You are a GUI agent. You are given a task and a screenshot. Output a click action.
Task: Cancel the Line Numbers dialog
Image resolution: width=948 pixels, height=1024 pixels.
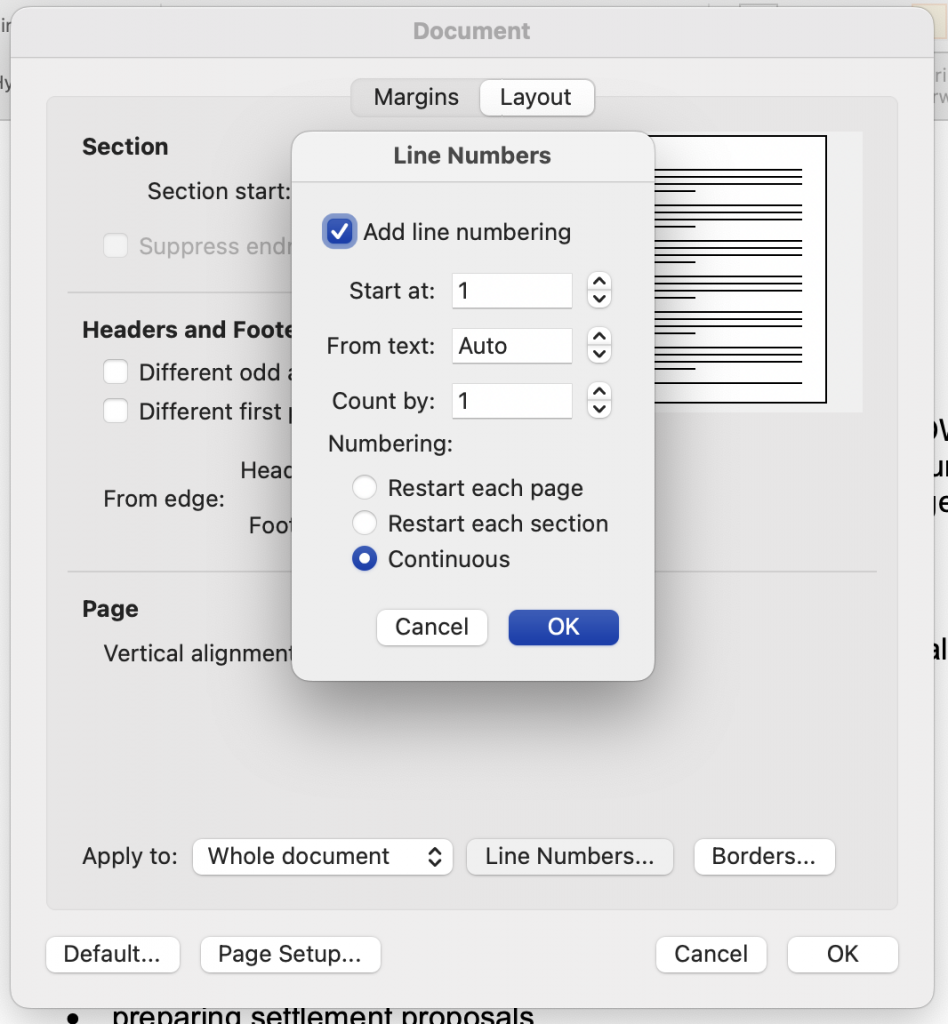431,627
